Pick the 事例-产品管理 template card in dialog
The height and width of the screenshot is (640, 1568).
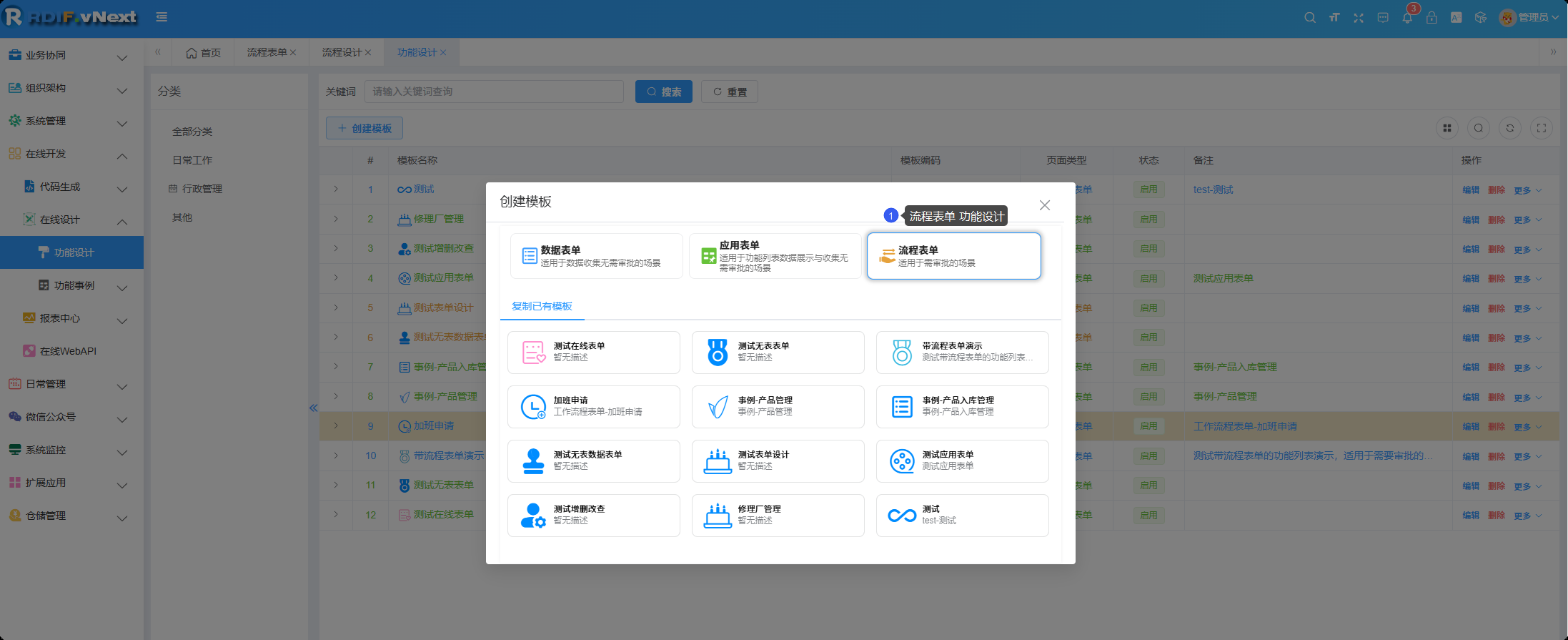[x=778, y=406]
